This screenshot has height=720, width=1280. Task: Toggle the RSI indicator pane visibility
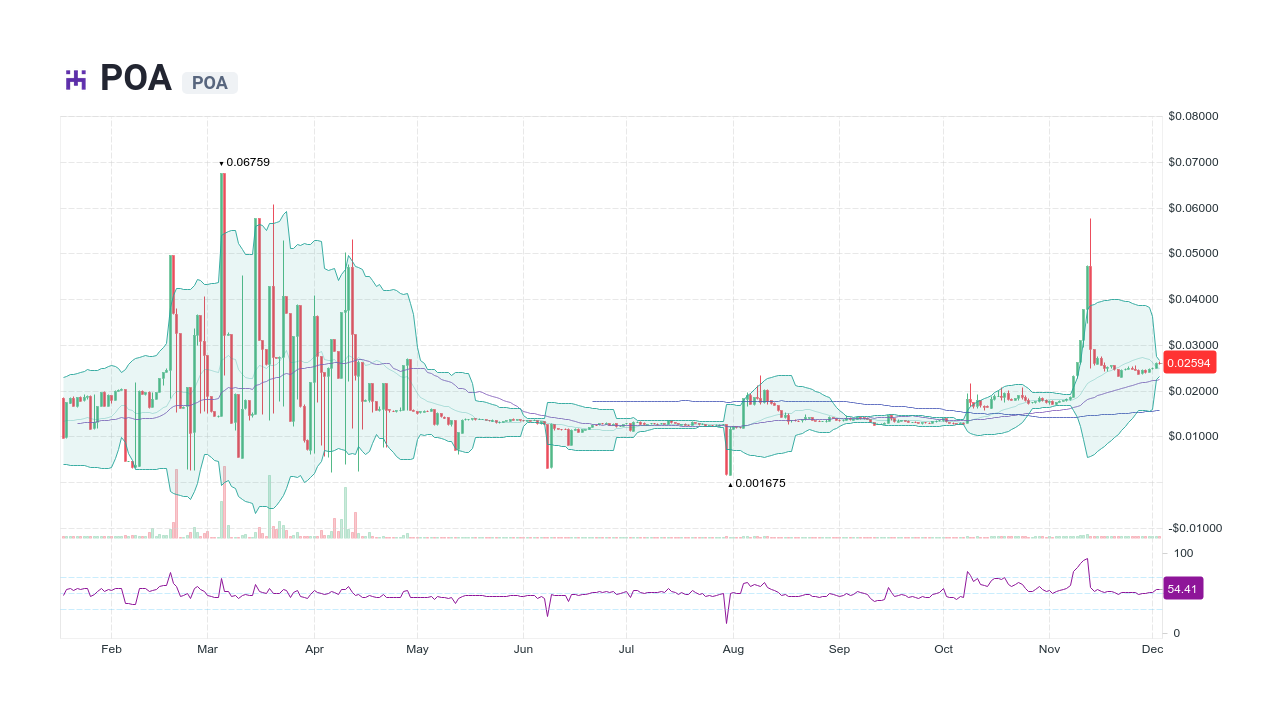pos(600,590)
